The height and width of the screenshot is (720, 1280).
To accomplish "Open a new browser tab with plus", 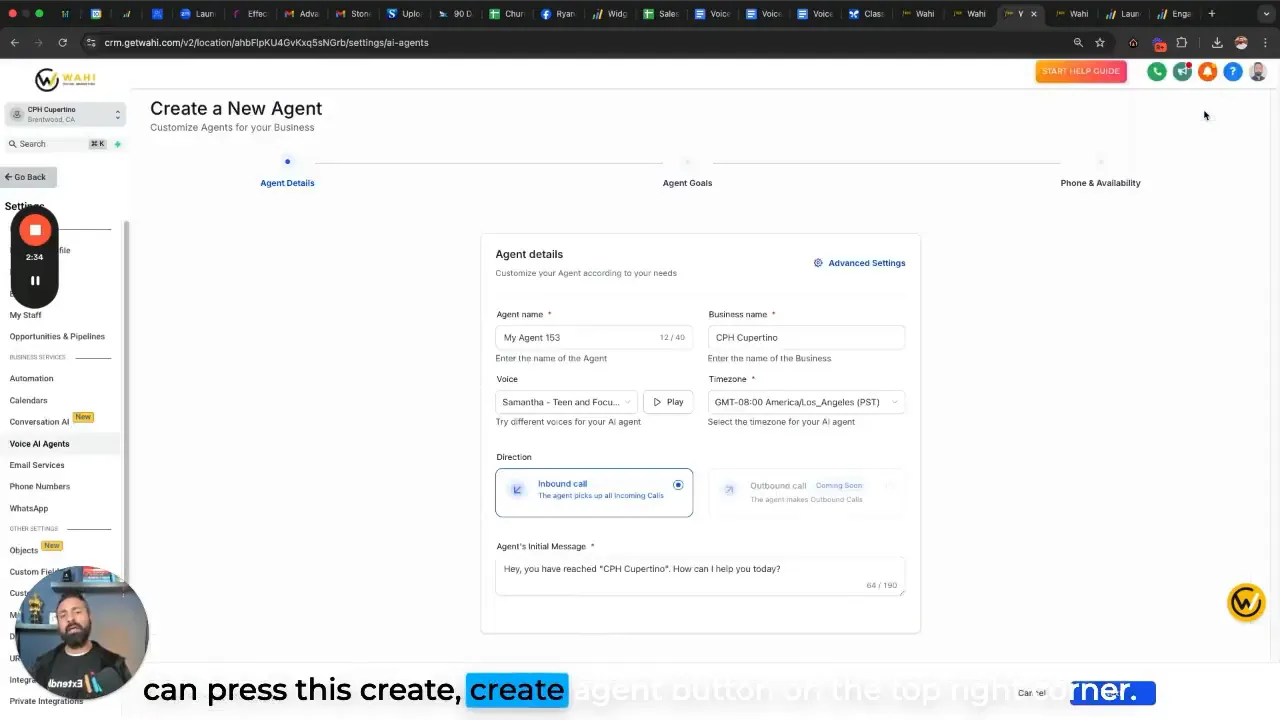I will [1211, 14].
